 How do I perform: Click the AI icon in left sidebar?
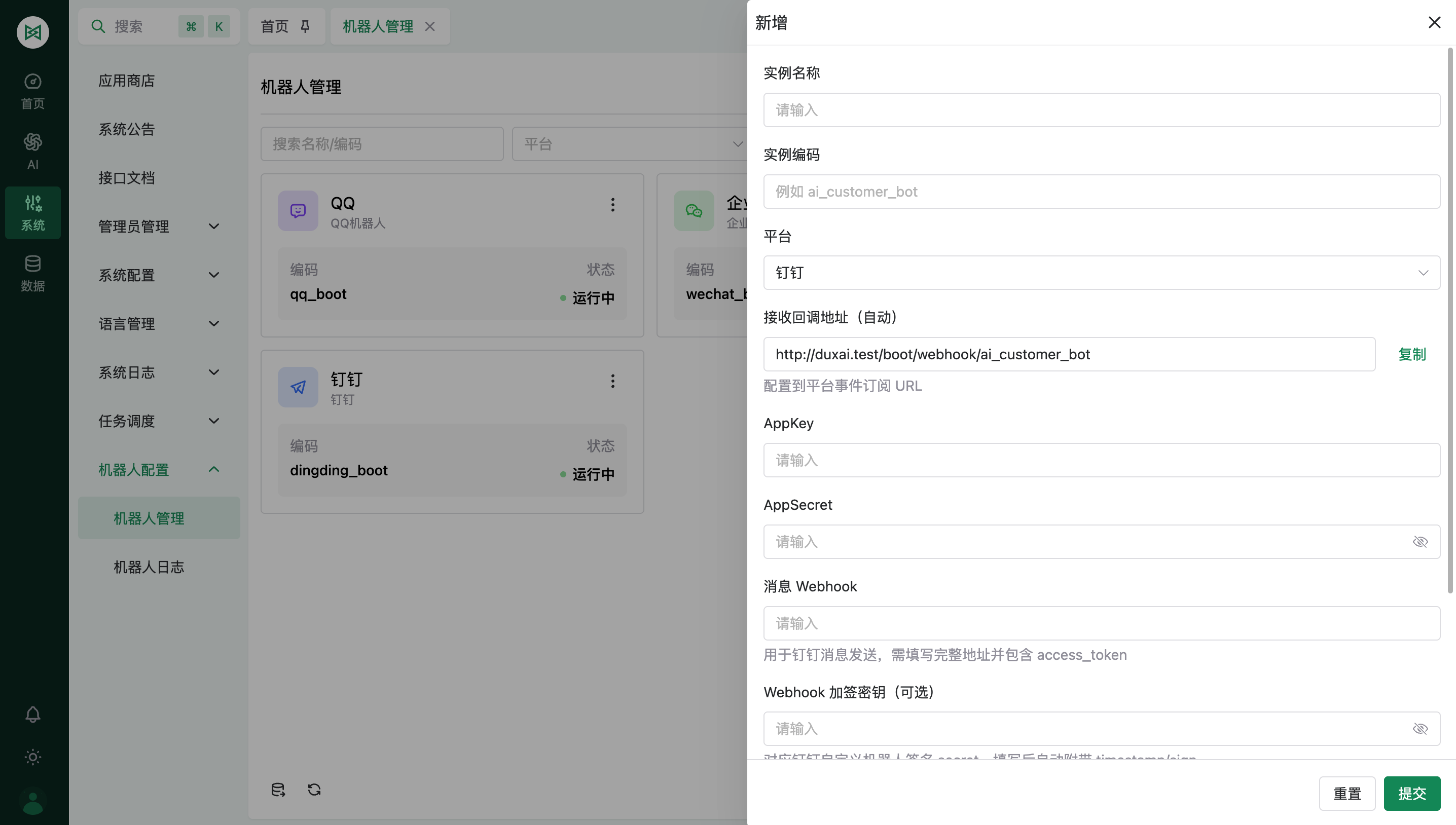tap(33, 151)
